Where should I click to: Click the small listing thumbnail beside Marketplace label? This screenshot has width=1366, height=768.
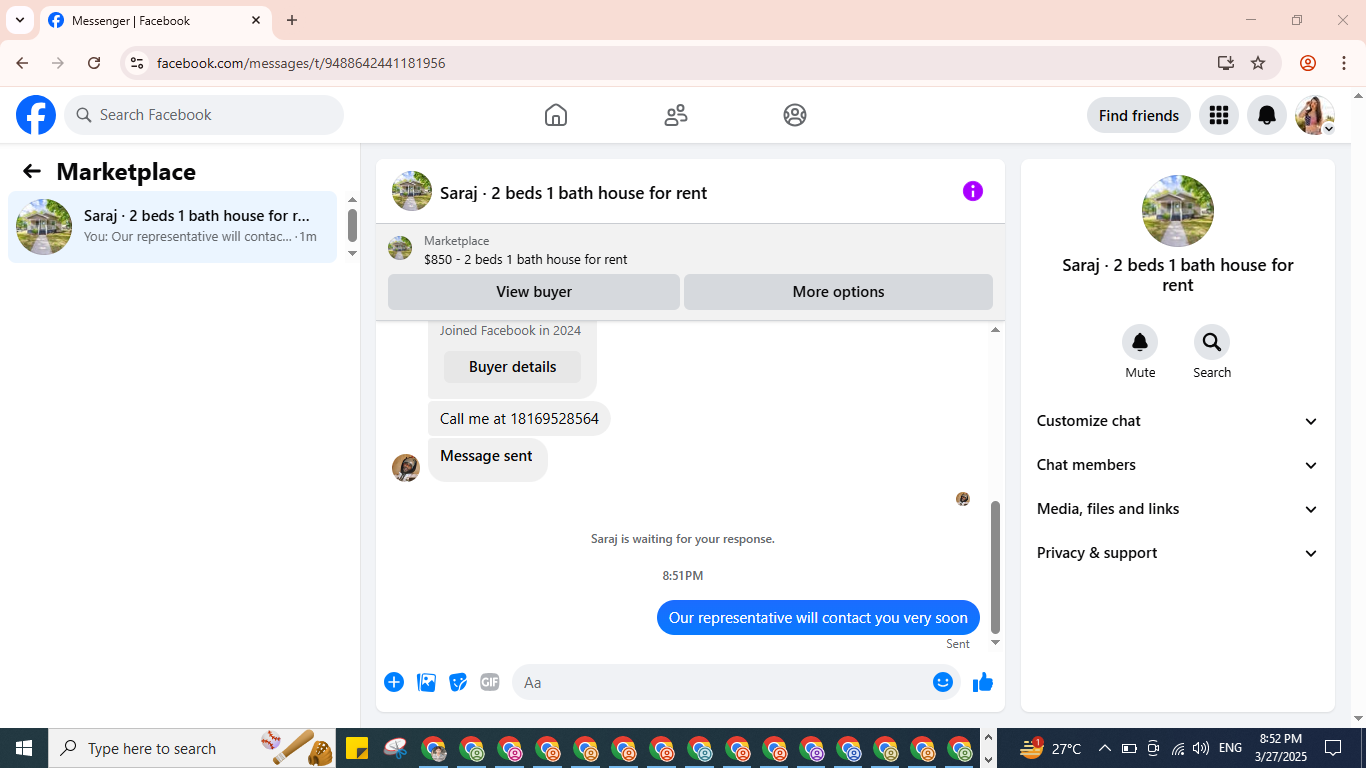point(400,248)
